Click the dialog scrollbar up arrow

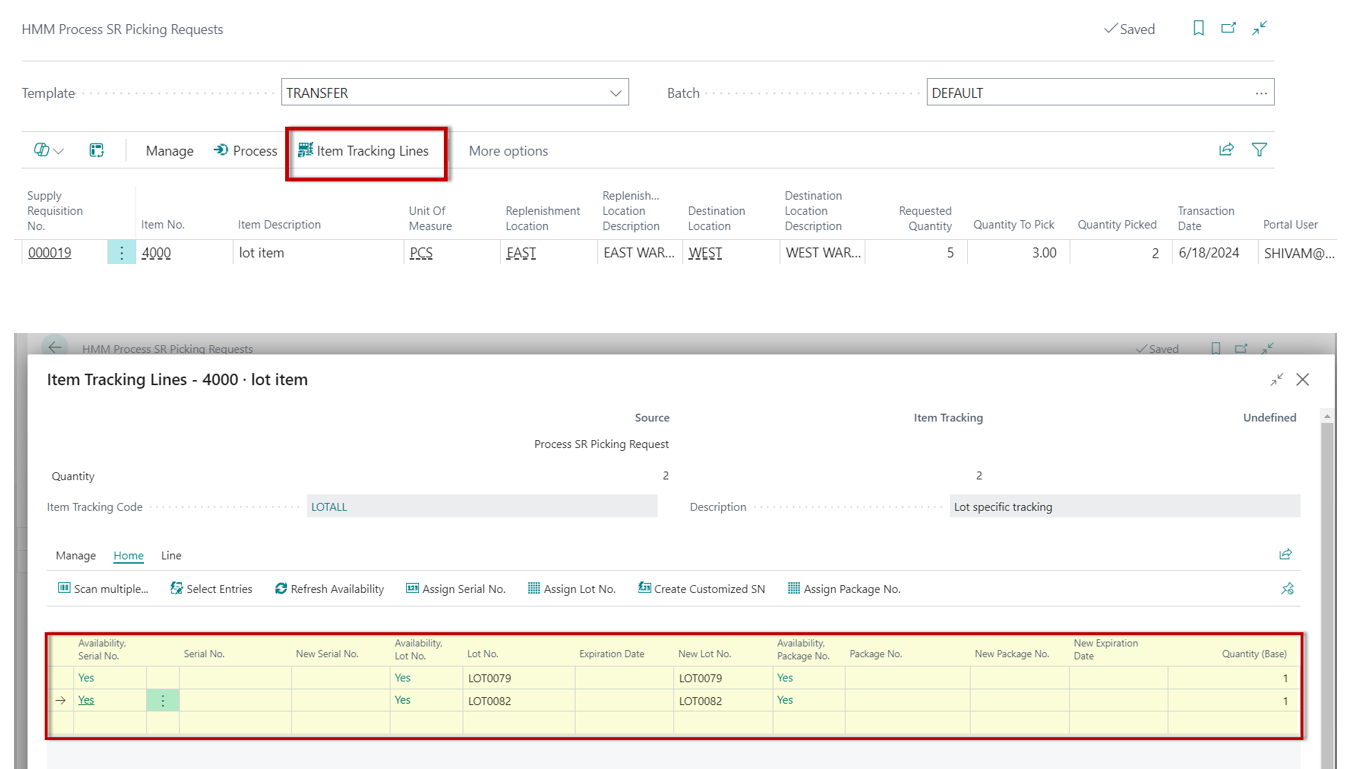pyautogui.click(x=1327, y=416)
